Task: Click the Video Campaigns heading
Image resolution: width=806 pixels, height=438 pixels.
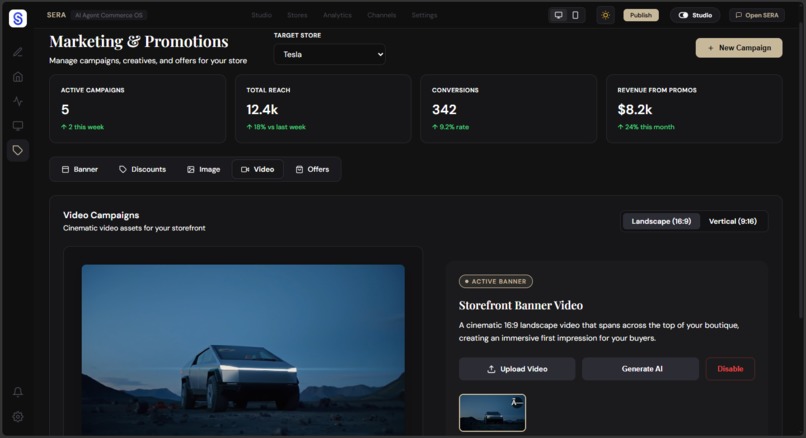Action: (x=101, y=215)
